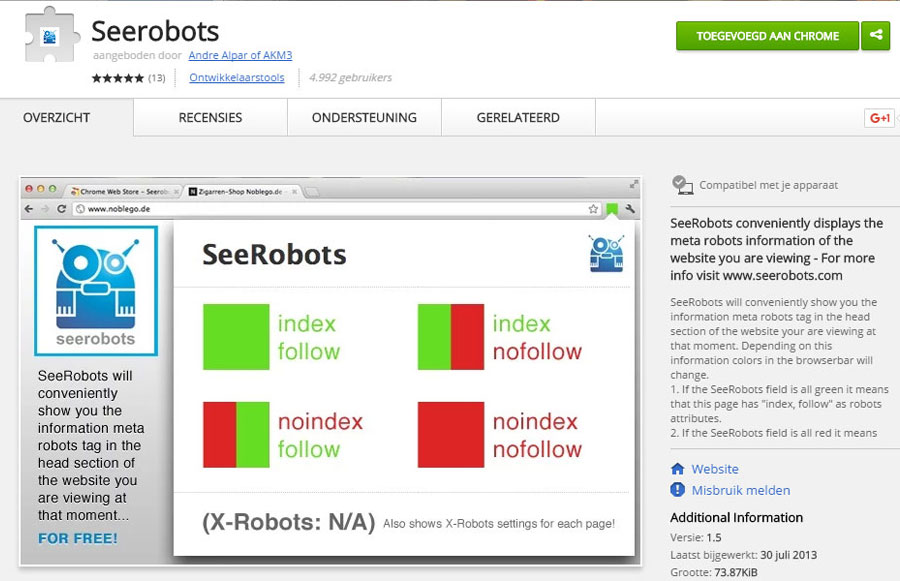The width and height of the screenshot is (900, 581).
Task: Open the Ondersteuning tab
Action: [364, 118]
